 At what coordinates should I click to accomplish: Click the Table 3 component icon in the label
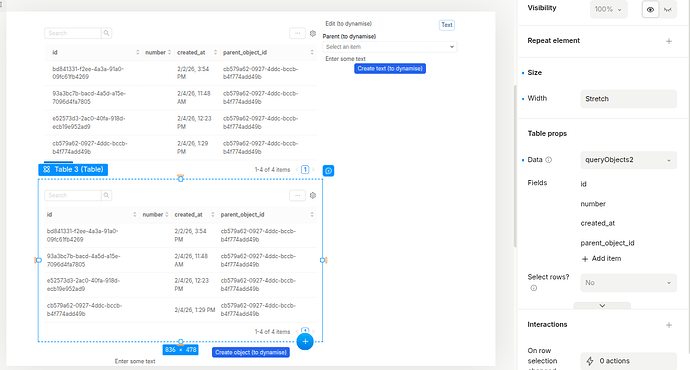pos(47,169)
